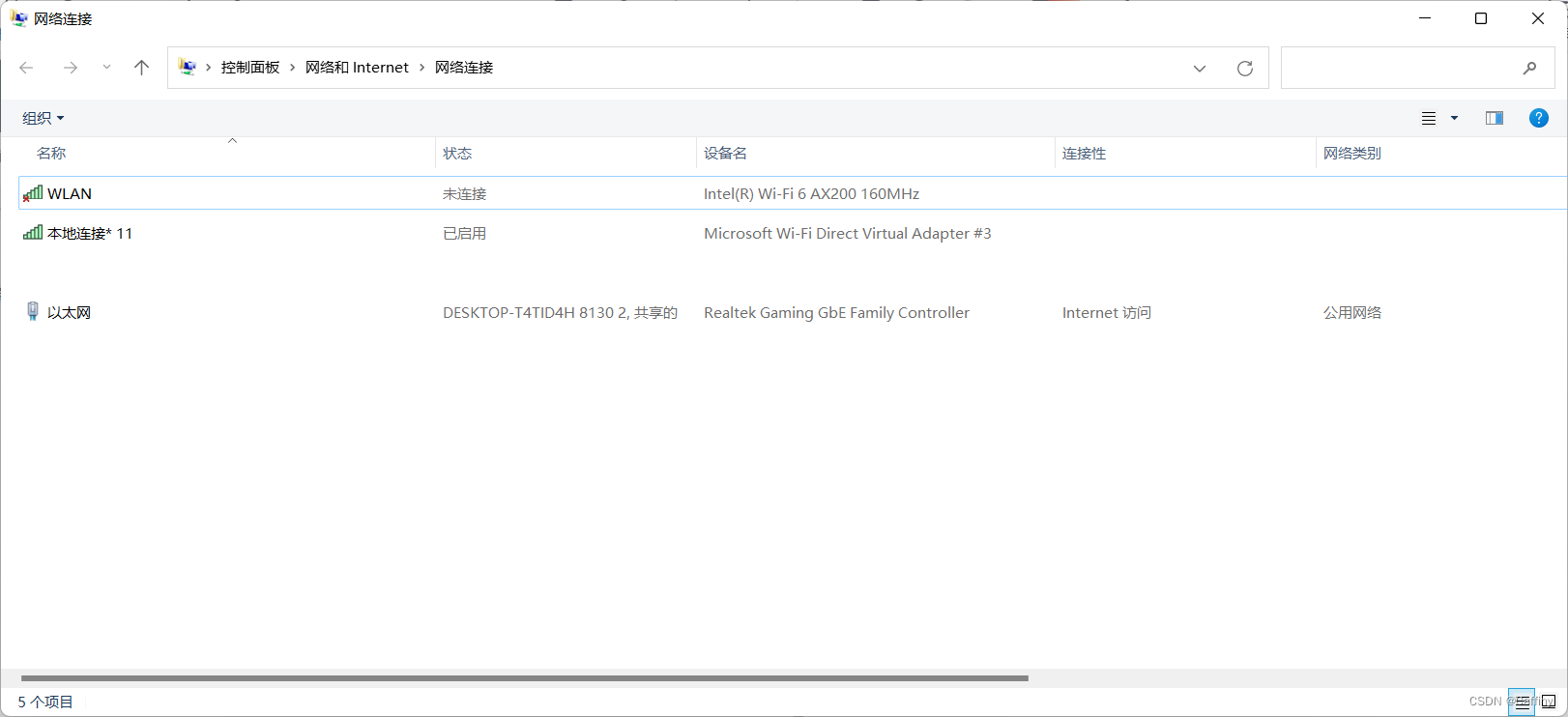Viewport: 1568px width, 717px height.
Task: Refresh the network connections list
Action: (x=1245, y=69)
